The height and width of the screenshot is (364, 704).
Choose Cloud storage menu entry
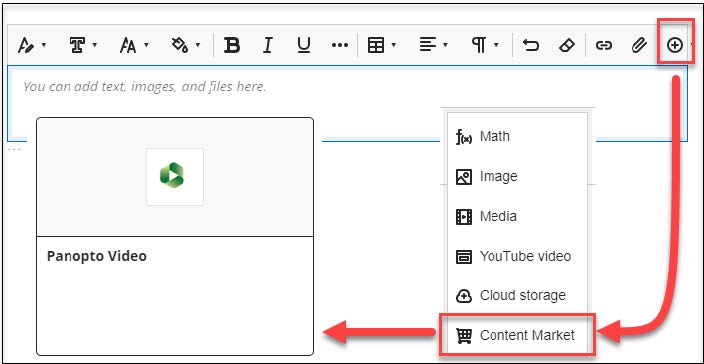(x=517, y=296)
